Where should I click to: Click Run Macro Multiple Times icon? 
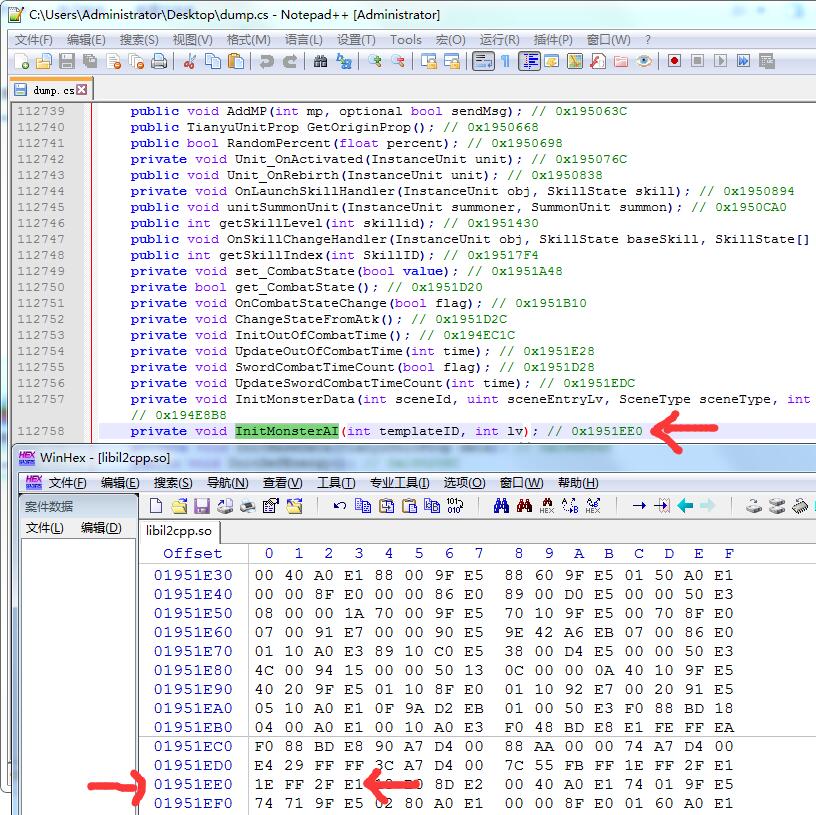[x=744, y=61]
